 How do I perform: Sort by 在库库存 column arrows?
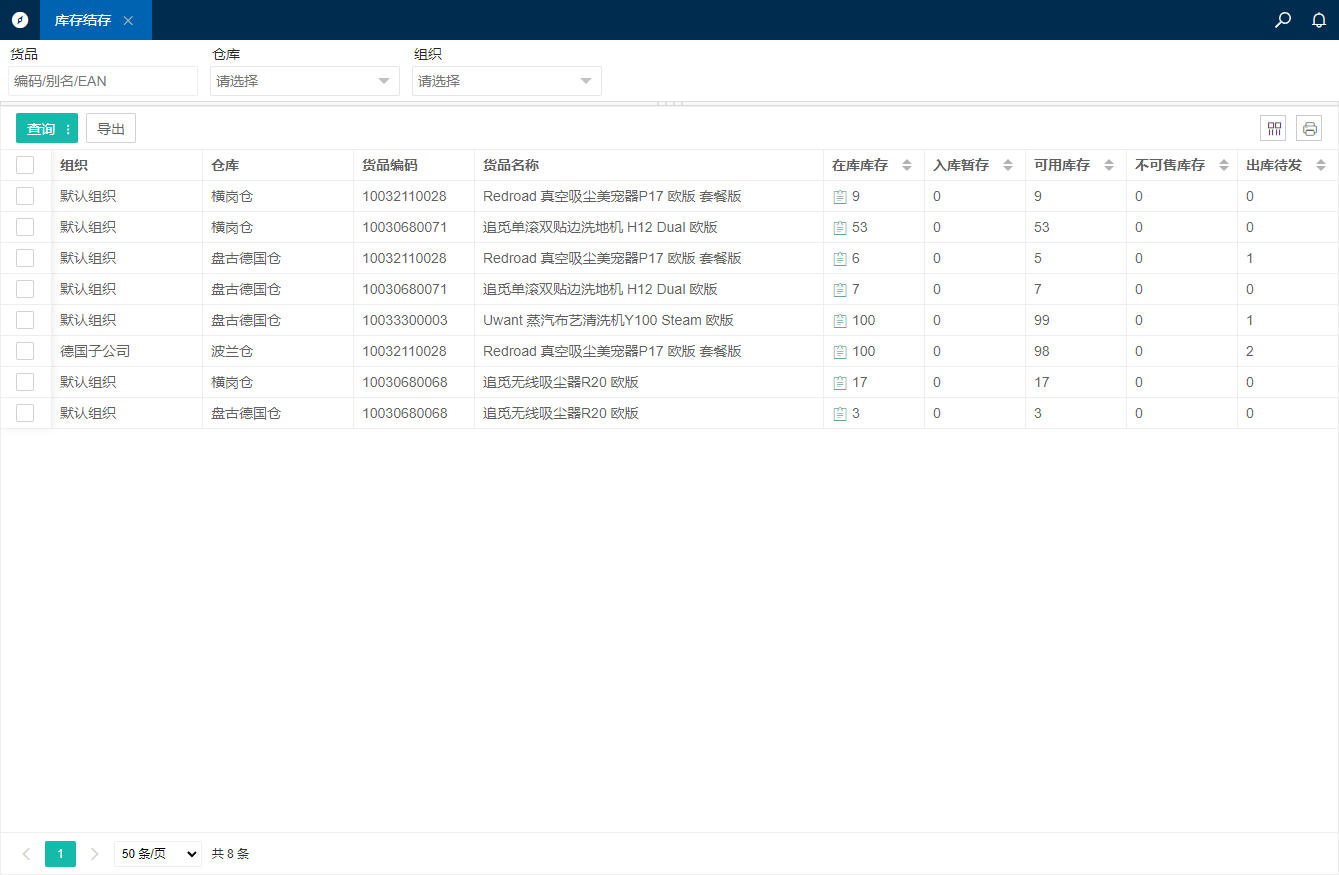[x=907, y=166]
